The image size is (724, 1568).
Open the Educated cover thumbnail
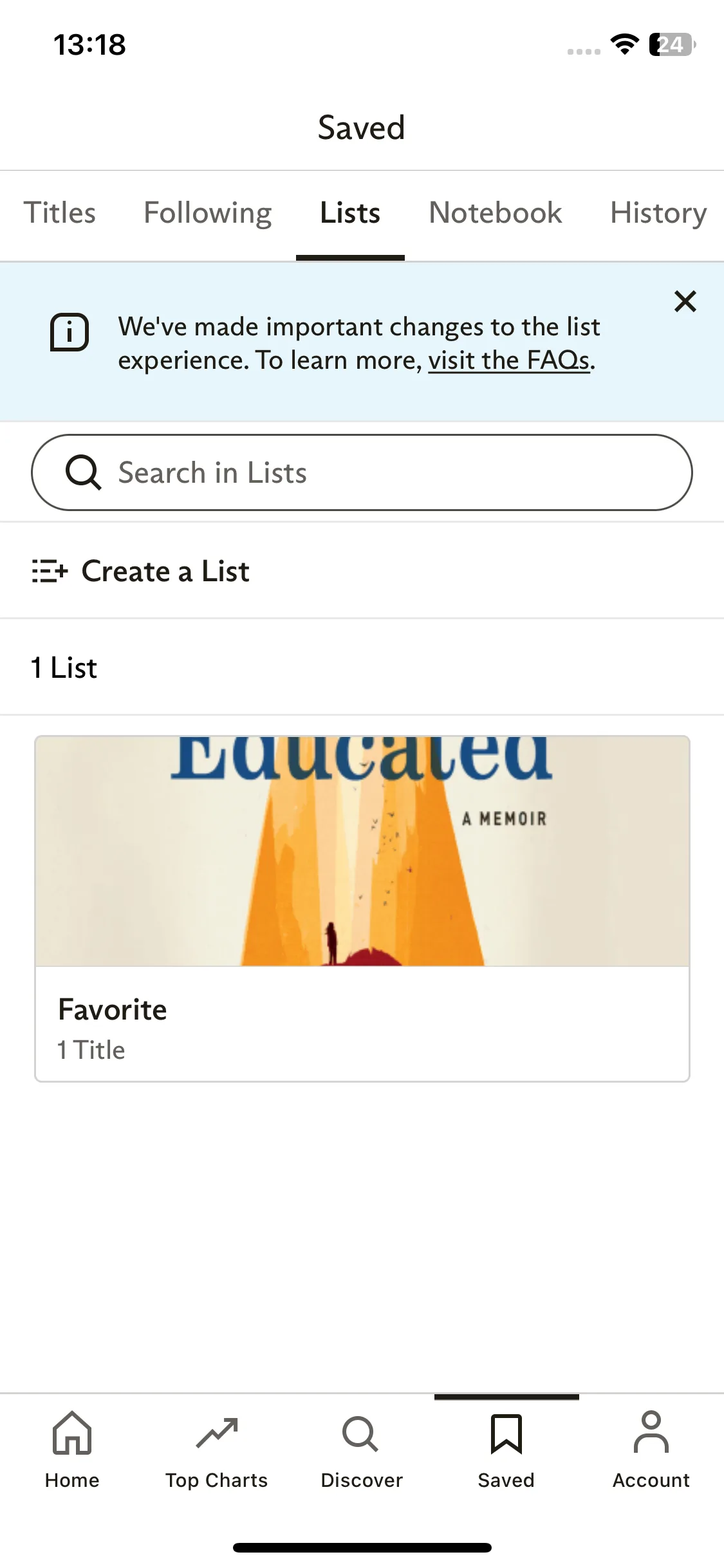(362, 851)
